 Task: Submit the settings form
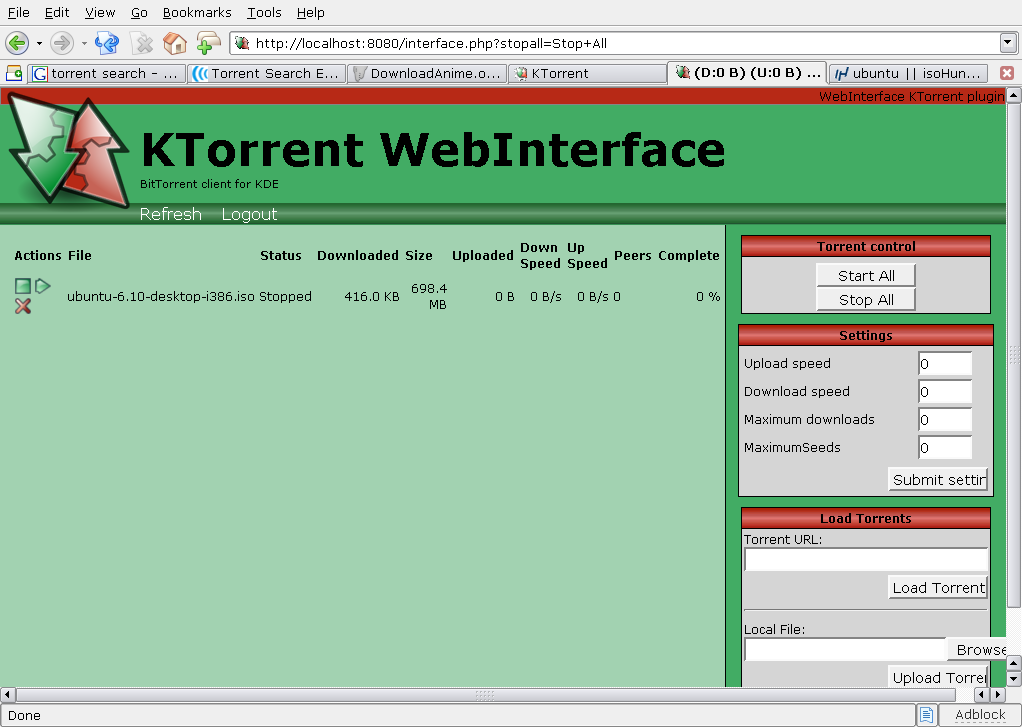click(938, 479)
